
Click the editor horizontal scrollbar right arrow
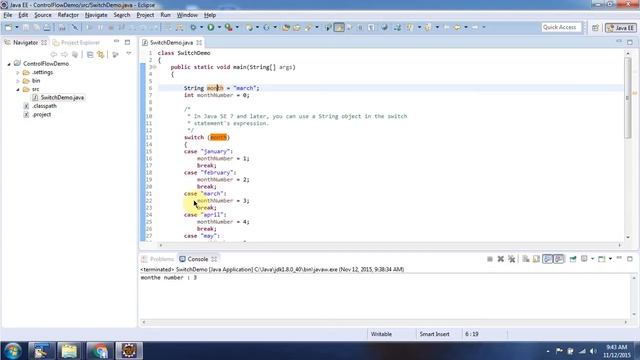click(620, 245)
